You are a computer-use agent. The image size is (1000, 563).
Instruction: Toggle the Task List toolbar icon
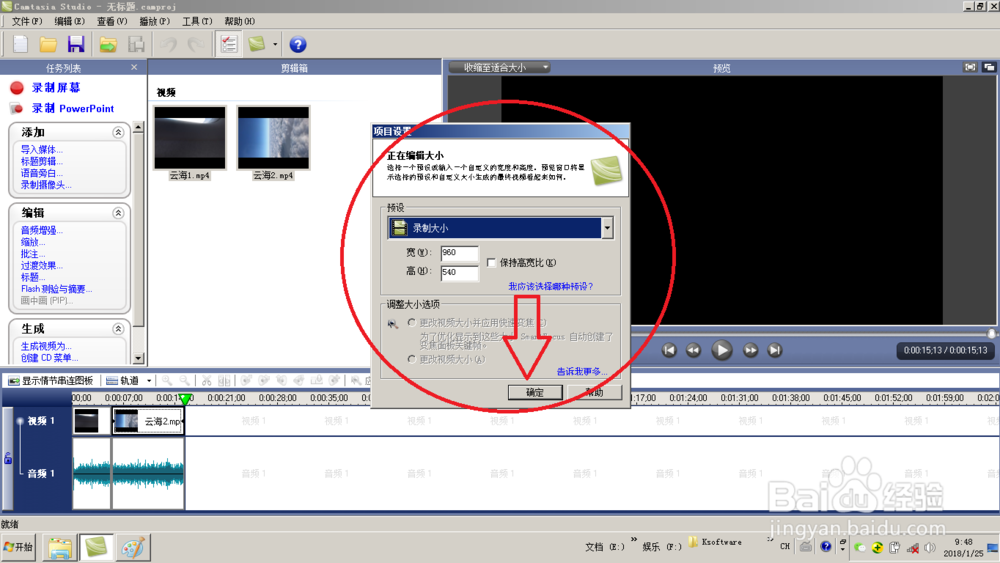[x=228, y=44]
